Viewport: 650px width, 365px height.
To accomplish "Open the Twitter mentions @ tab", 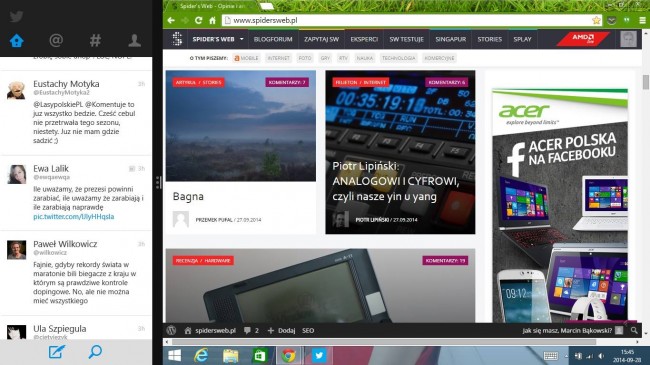I will point(56,40).
